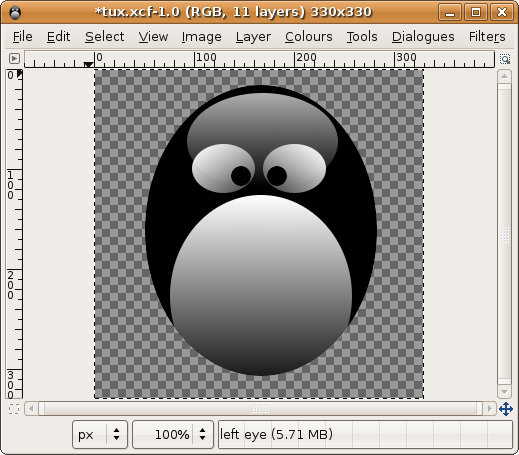Open the Select menu
Screen dimensions: 519x455
104,37
